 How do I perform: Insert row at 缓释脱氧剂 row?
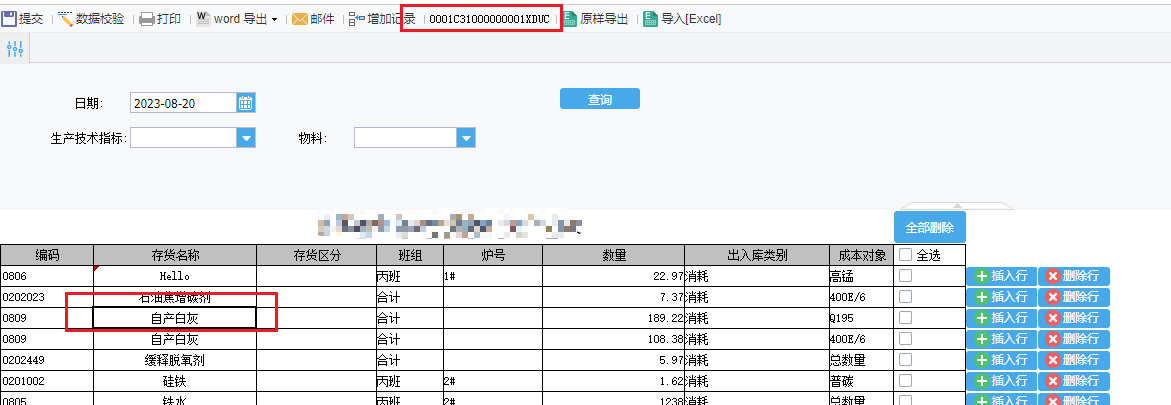point(1001,360)
